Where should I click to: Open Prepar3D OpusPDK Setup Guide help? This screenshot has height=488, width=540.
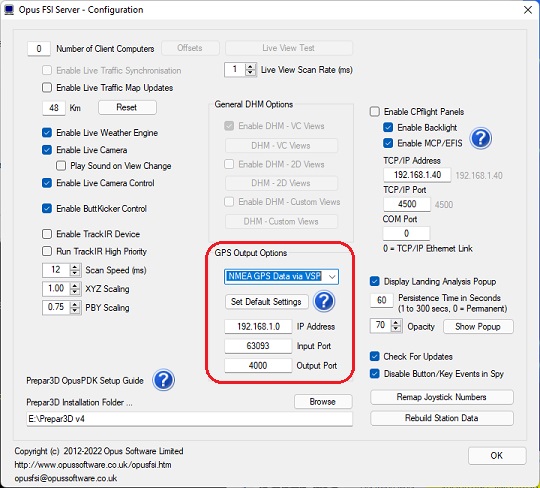(164, 380)
